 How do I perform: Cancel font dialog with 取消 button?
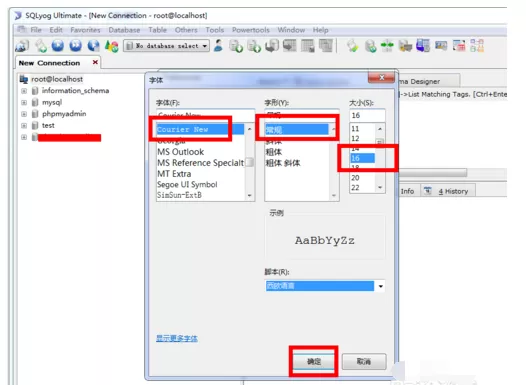pos(364,361)
